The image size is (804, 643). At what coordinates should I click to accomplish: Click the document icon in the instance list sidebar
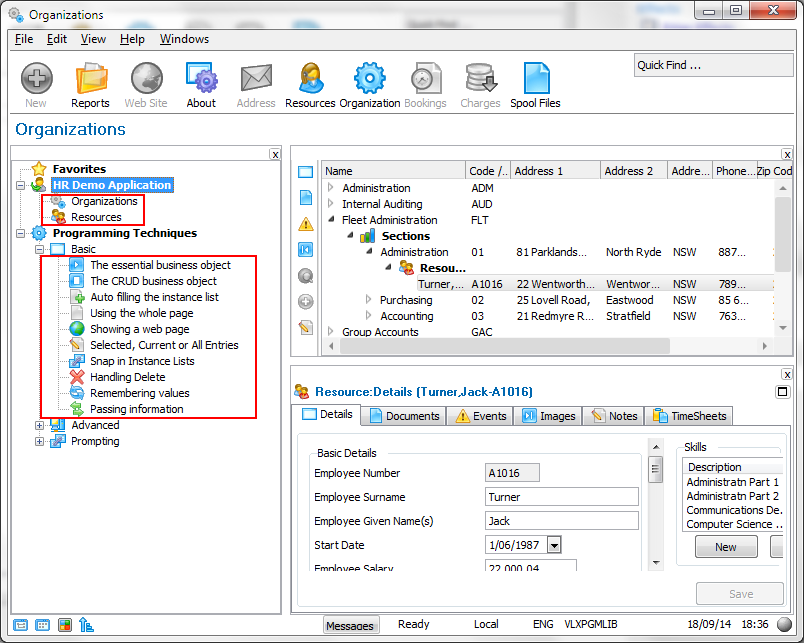306,197
